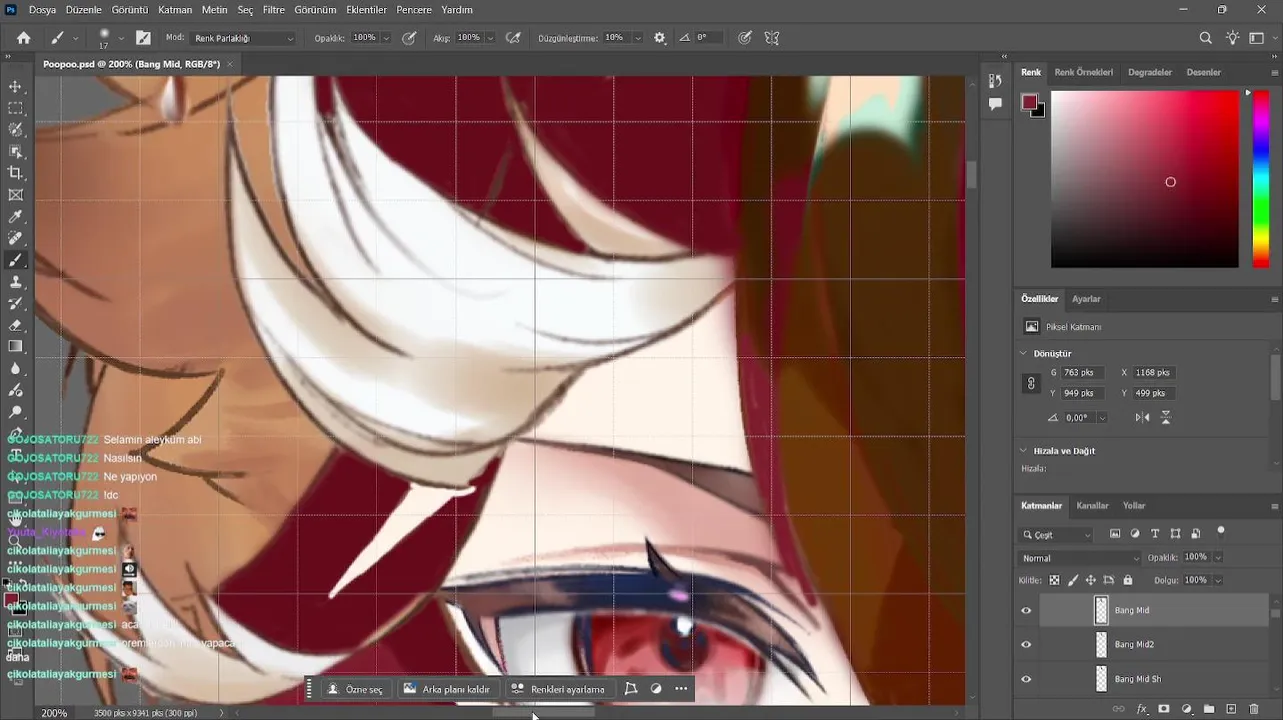Open the Dosya menu

(42, 9)
